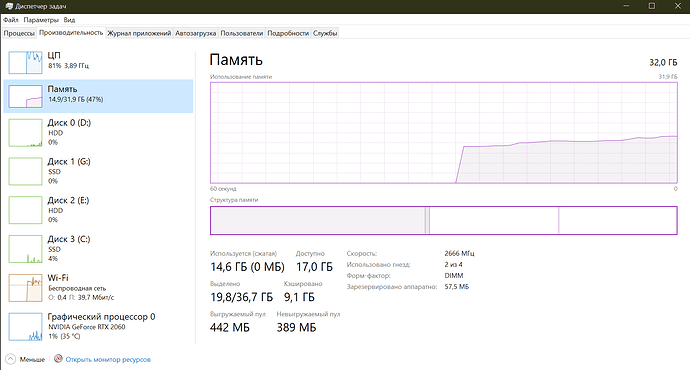This screenshot has height=370, width=690.
Task: Click the Память mini graph thumbnail
Action: click(26, 96)
